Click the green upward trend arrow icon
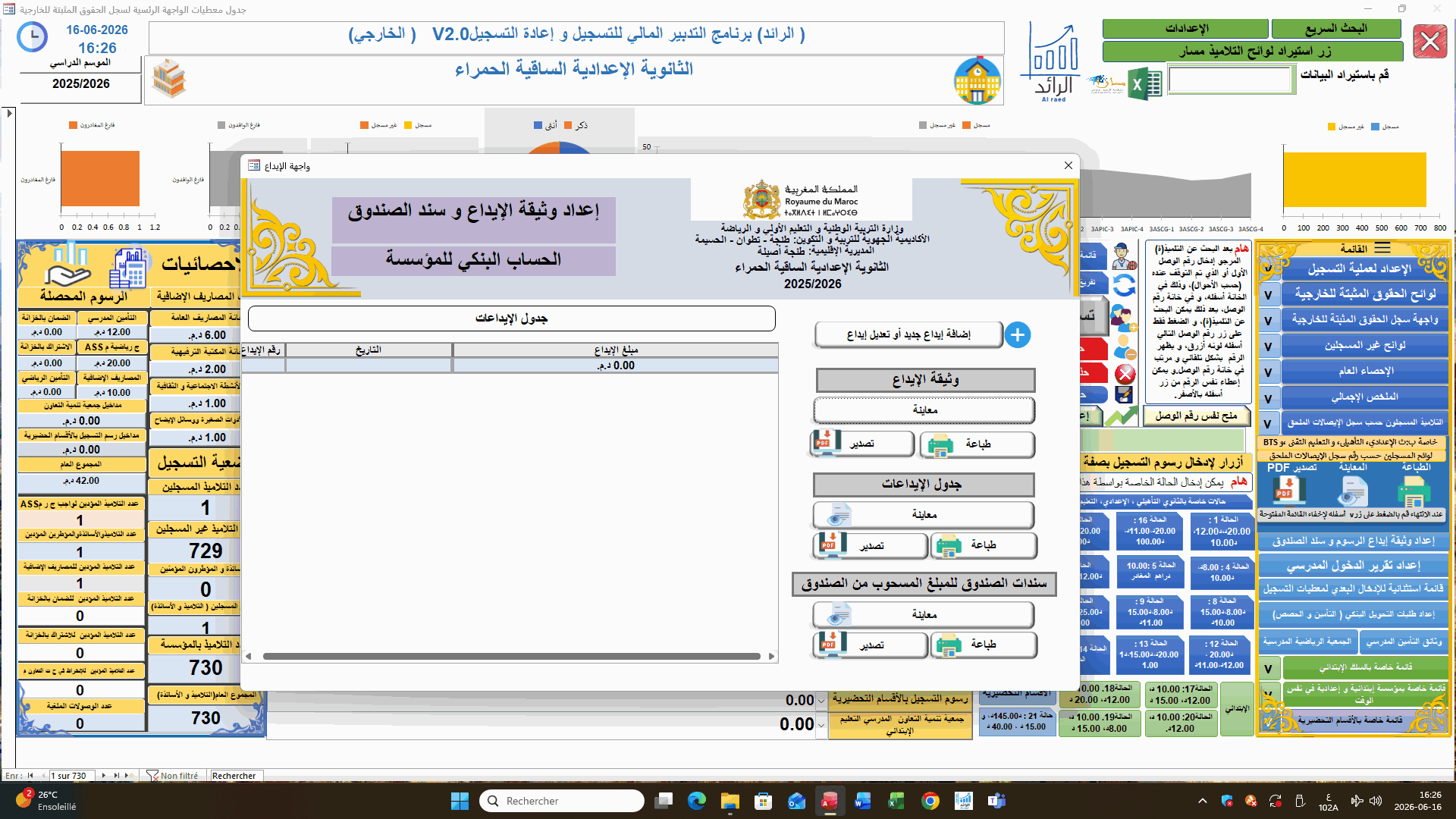The width and height of the screenshot is (1456, 819). (x=1121, y=416)
